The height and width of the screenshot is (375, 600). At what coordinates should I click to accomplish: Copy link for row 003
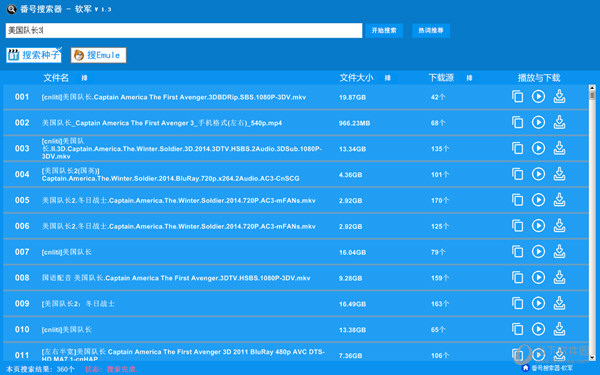pos(517,148)
